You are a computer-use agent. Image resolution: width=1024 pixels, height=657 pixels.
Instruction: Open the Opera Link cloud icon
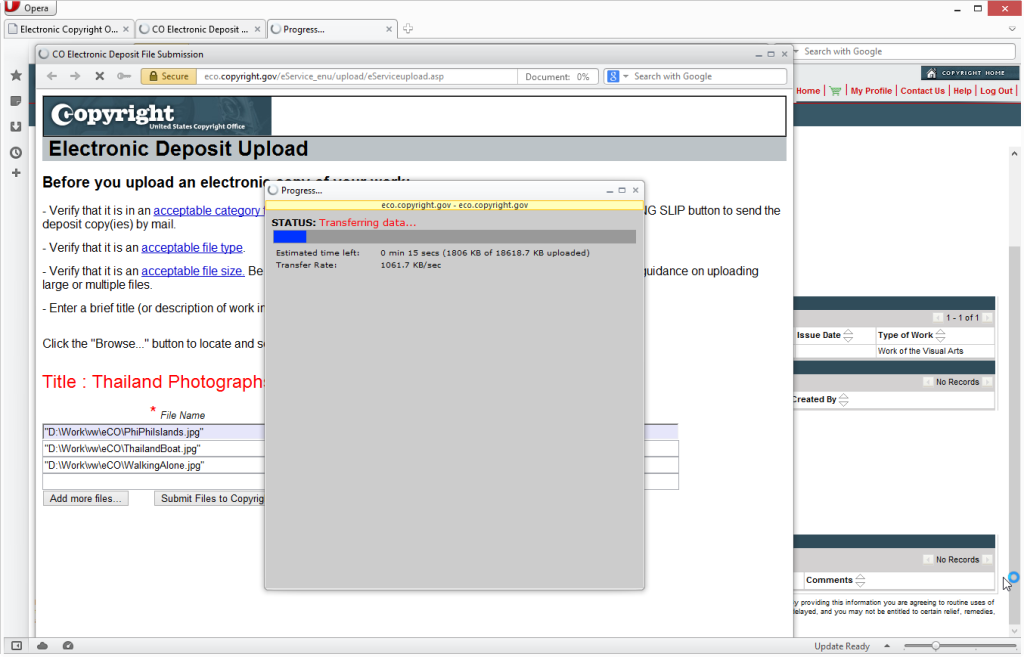tap(42, 647)
